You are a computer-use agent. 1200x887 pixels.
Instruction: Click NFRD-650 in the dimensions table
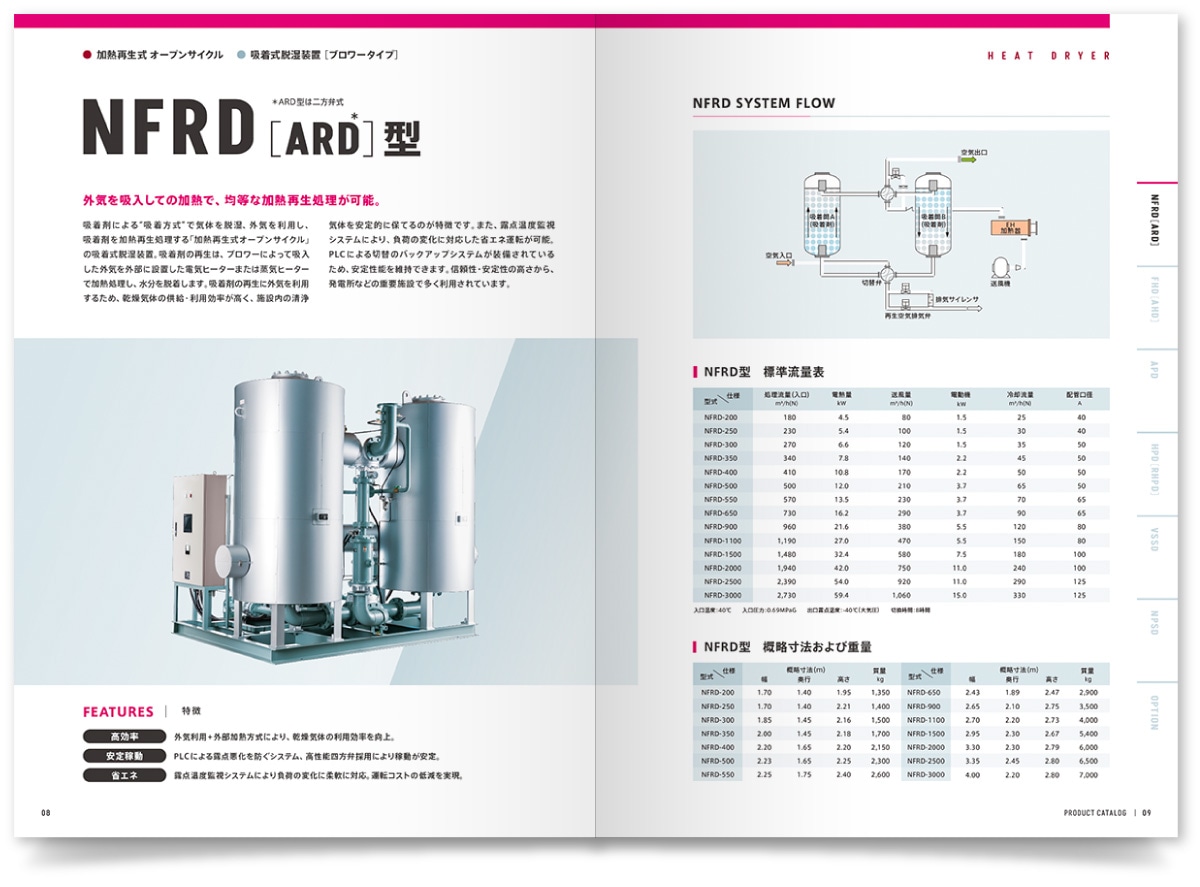925,692
